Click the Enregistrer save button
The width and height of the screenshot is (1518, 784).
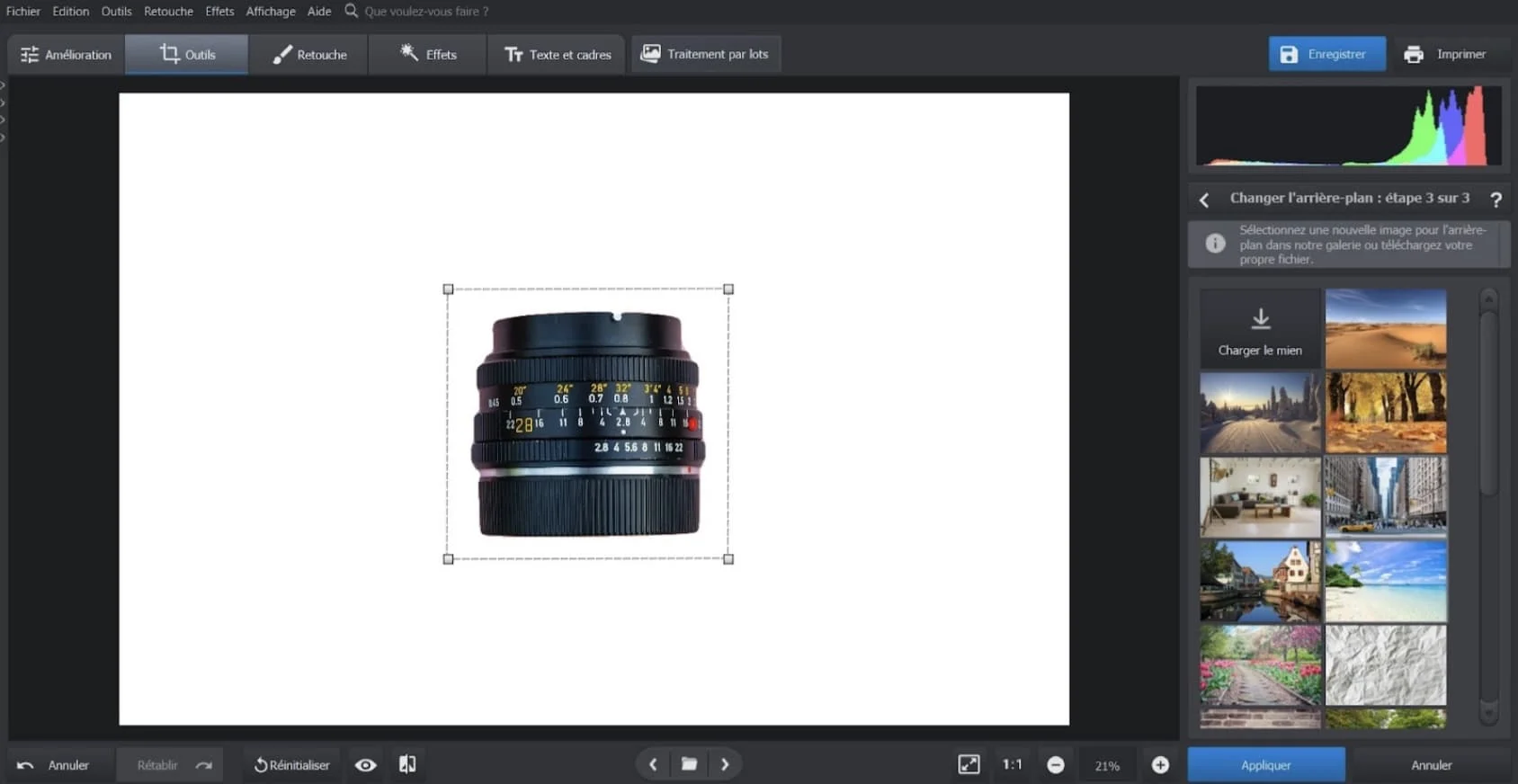pos(1326,54)
